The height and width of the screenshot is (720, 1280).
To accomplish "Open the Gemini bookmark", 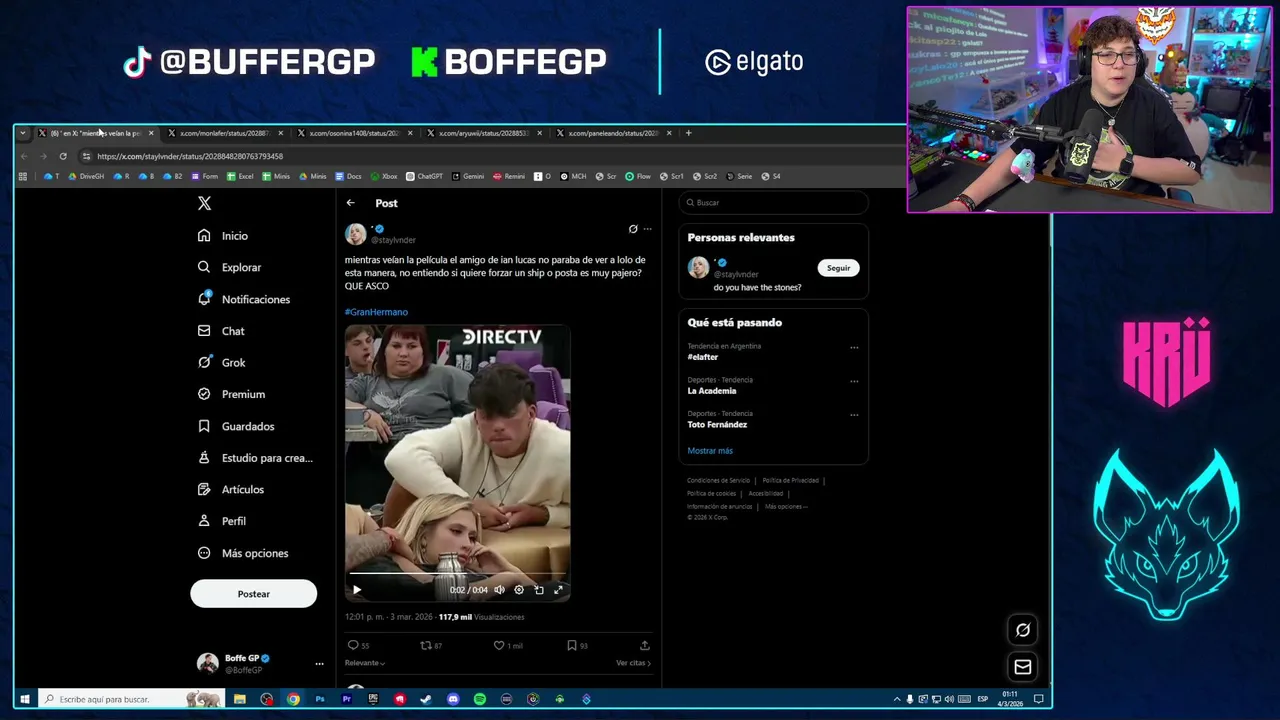I will tap(468, 176).
